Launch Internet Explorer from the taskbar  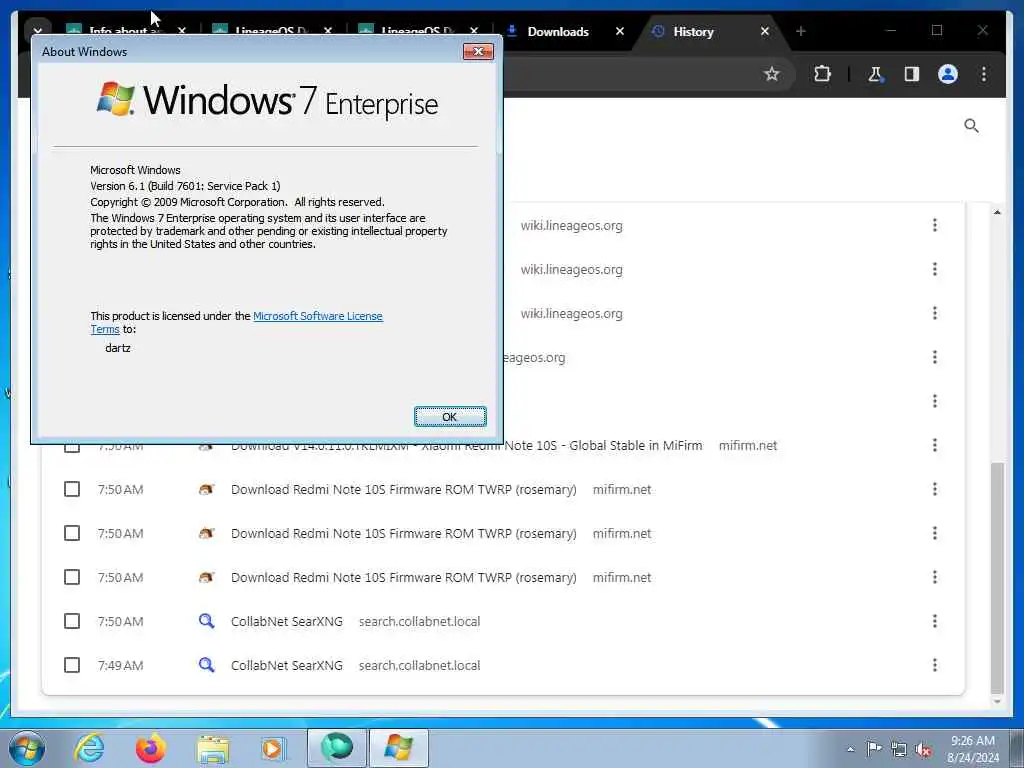point(89,748)
